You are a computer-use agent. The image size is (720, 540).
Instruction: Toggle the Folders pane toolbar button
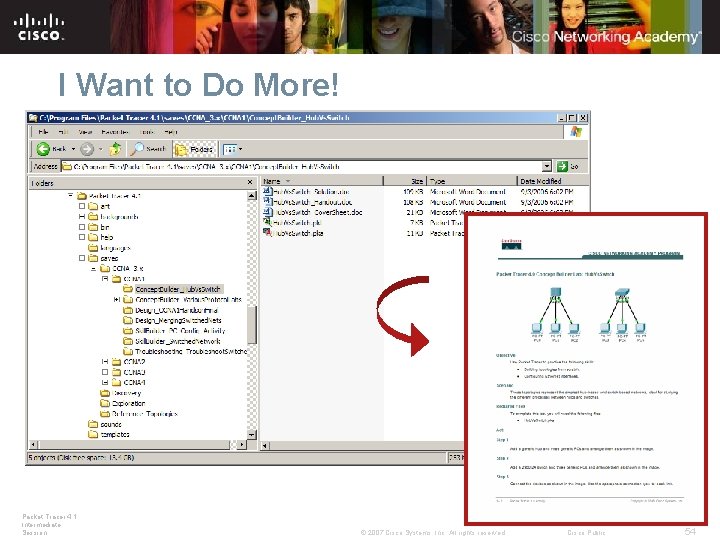coord(195,149)
